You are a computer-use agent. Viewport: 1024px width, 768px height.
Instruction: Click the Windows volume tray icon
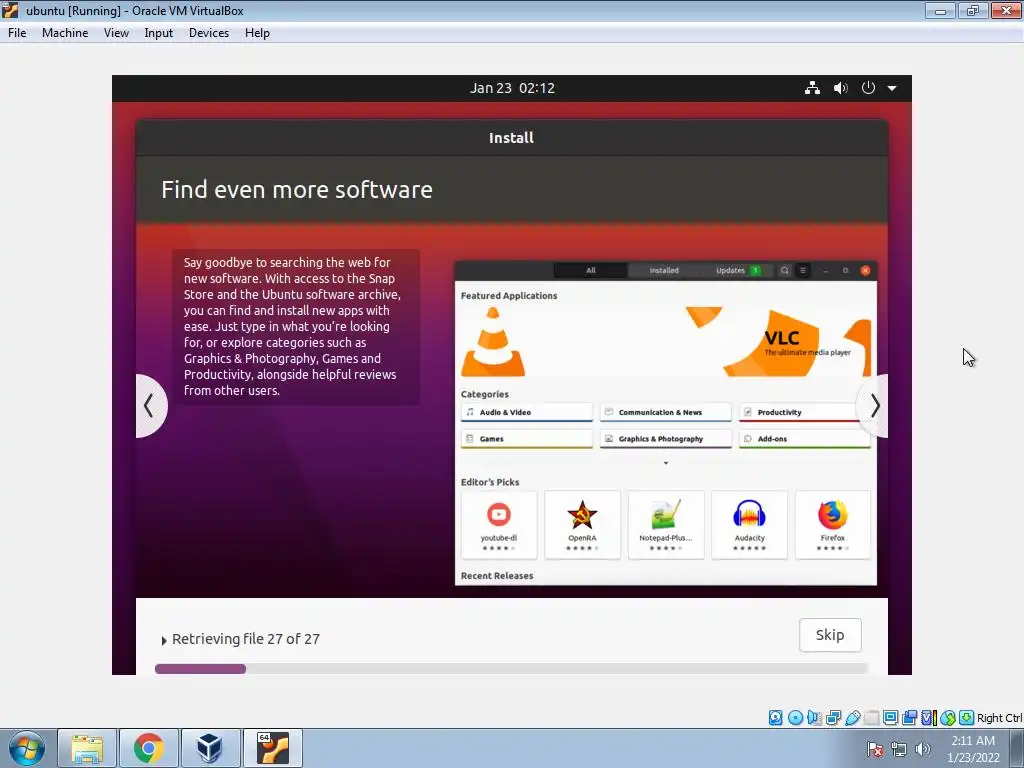pos(923,749)
